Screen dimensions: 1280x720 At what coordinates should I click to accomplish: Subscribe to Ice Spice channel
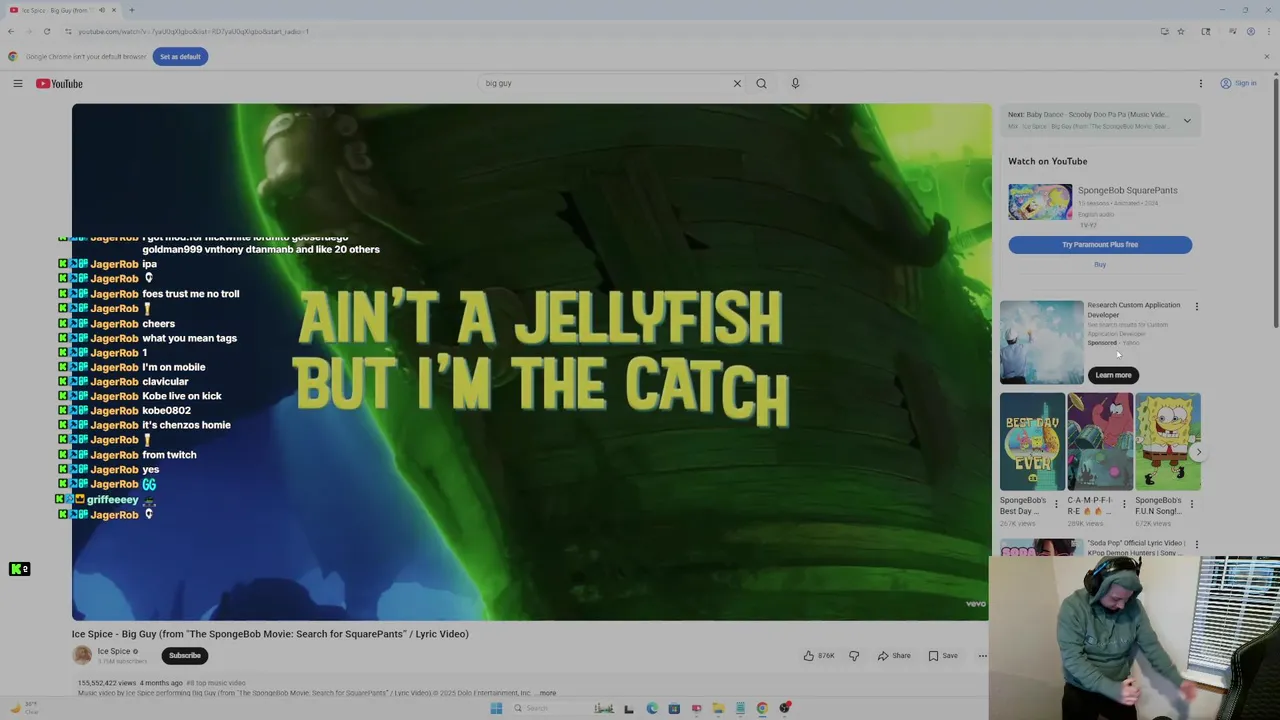coord(185,656)
